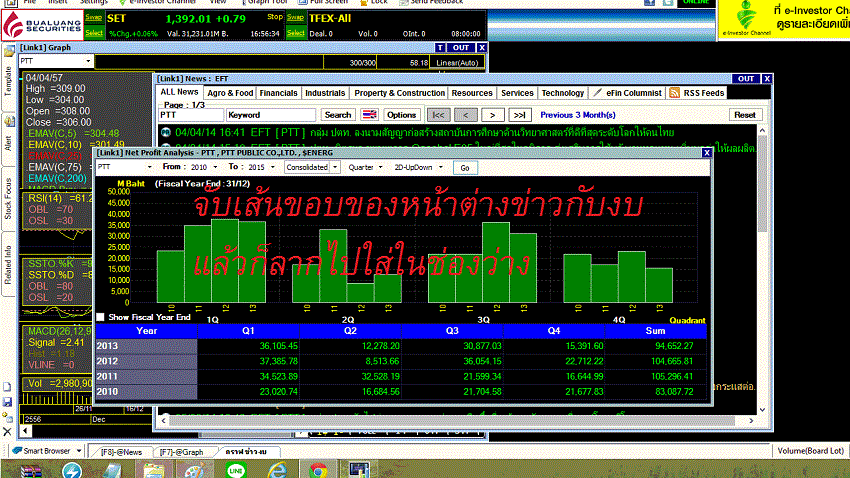Click Select beside the TFEX-All ticker
Viewport: 850px width, 478px height.
click(295, 33)
